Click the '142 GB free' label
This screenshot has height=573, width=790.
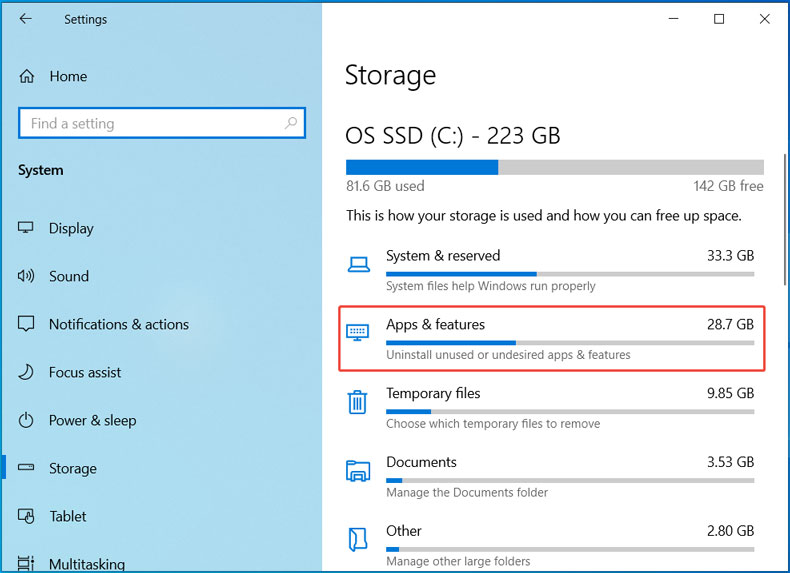click(x=729, y=186)
